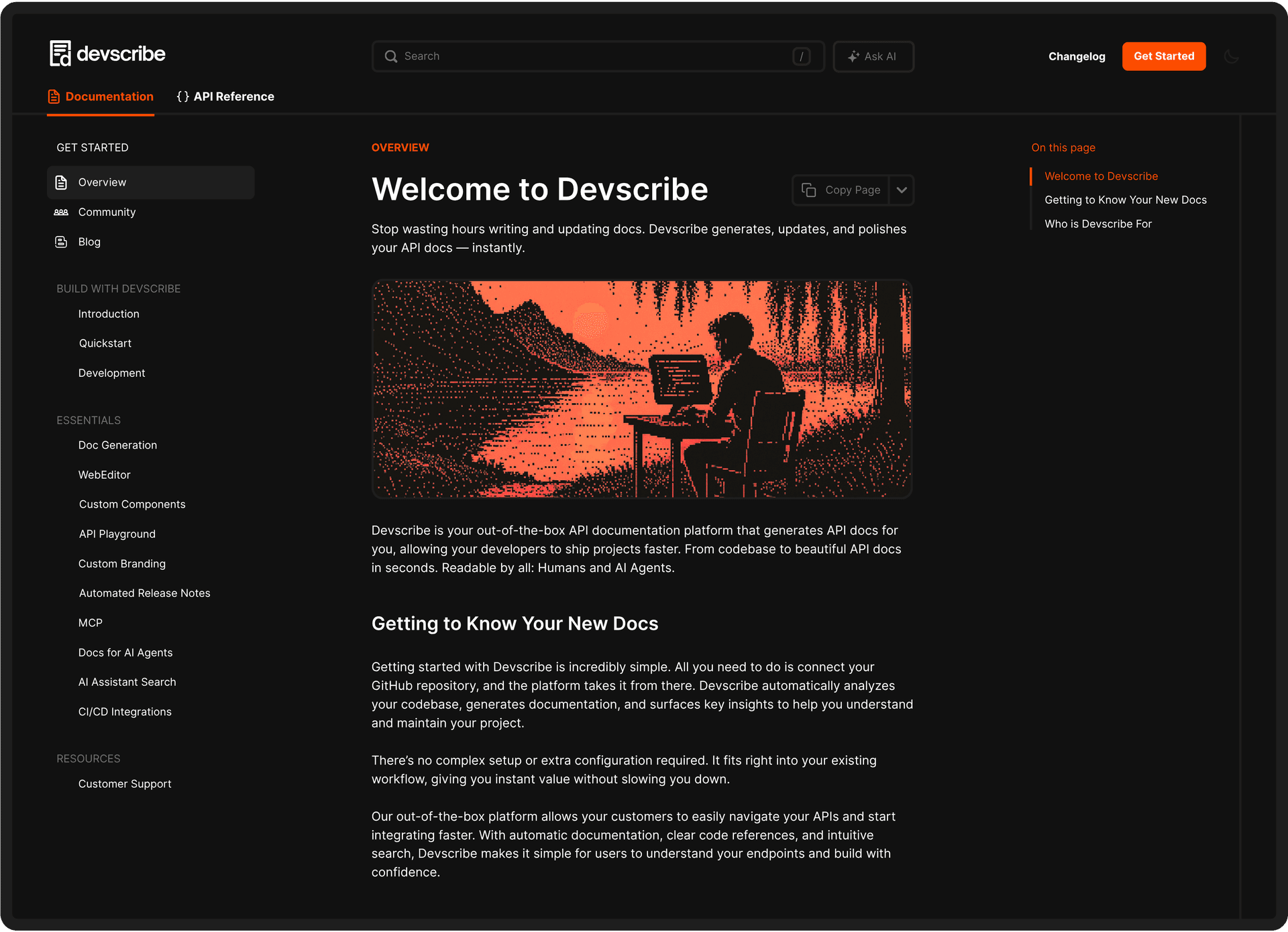
Task: Trigger Copy Page using the copy icon
Action: coord(808,190)
